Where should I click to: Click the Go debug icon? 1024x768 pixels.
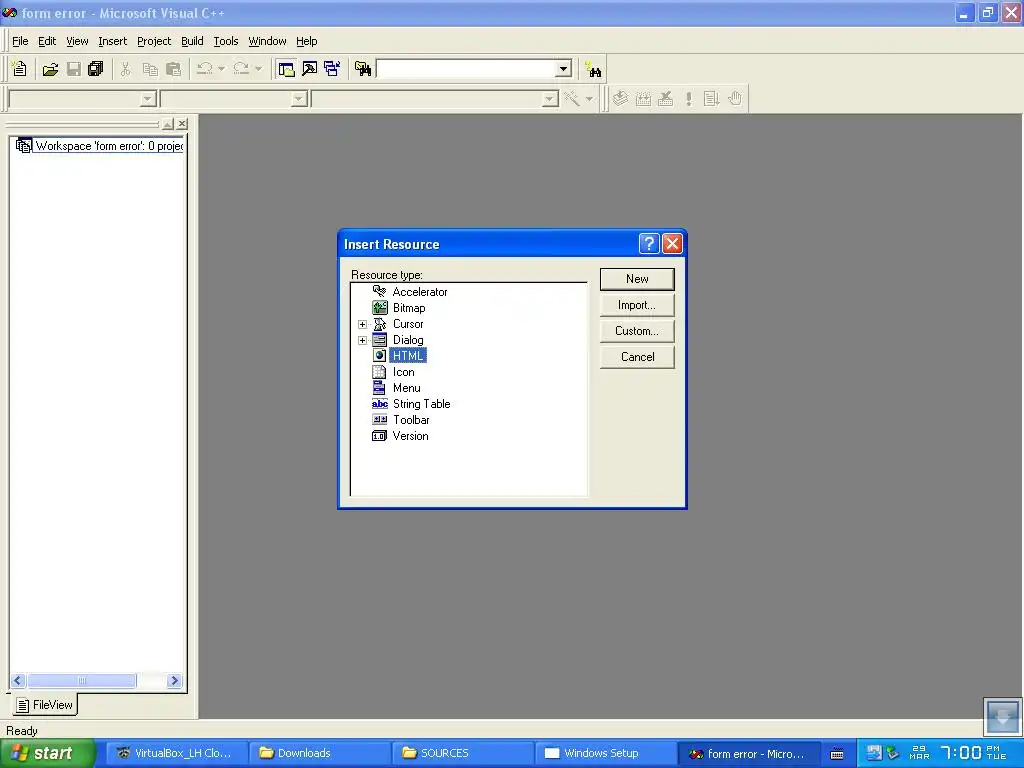point(711,99)
